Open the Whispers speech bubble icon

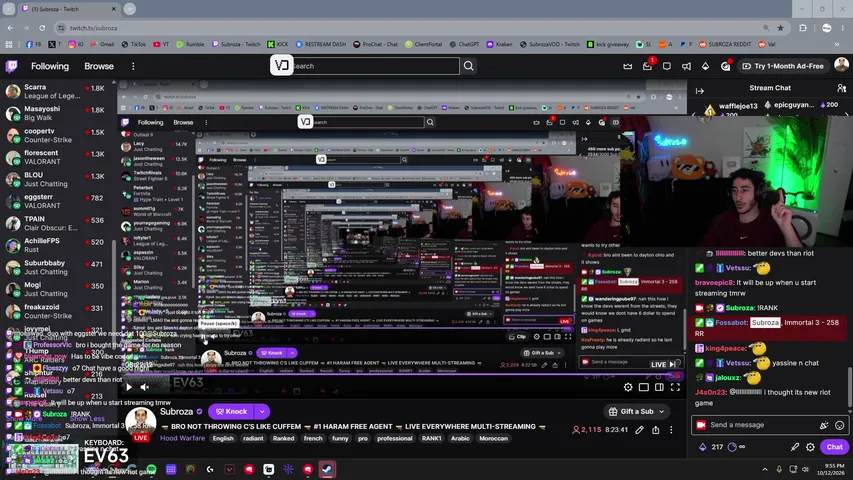coord(667,66)
